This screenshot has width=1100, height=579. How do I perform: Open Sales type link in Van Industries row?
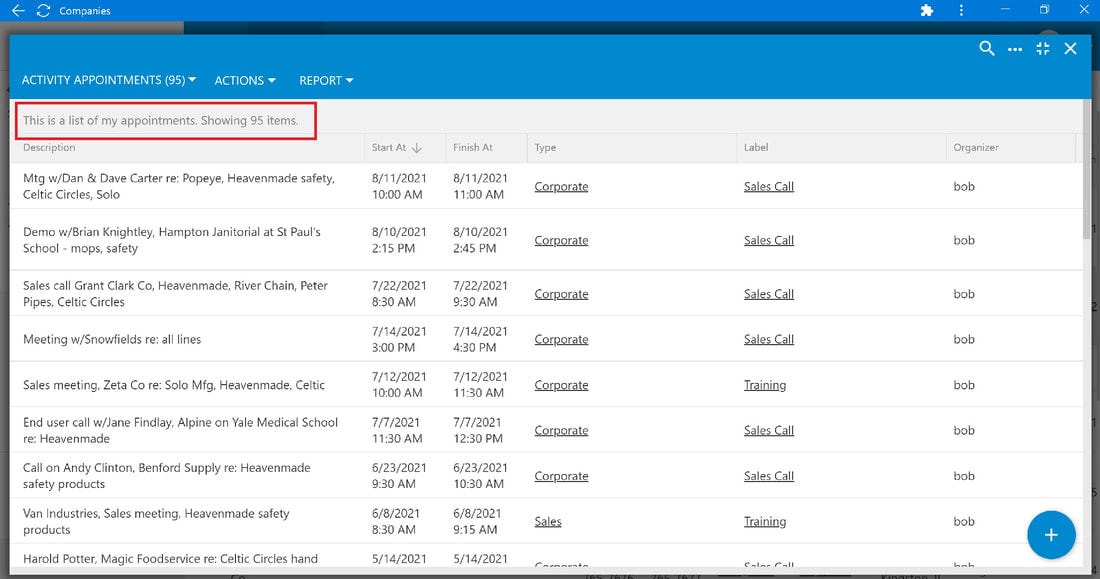pos(548,521)
